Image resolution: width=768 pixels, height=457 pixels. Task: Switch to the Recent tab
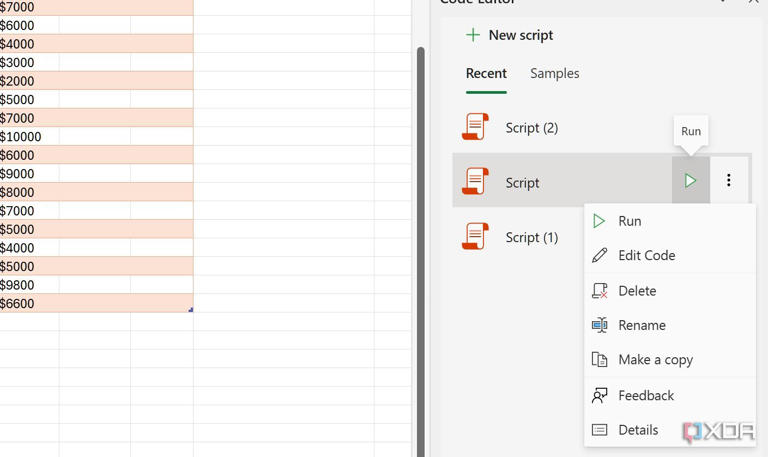pos(486,73)
